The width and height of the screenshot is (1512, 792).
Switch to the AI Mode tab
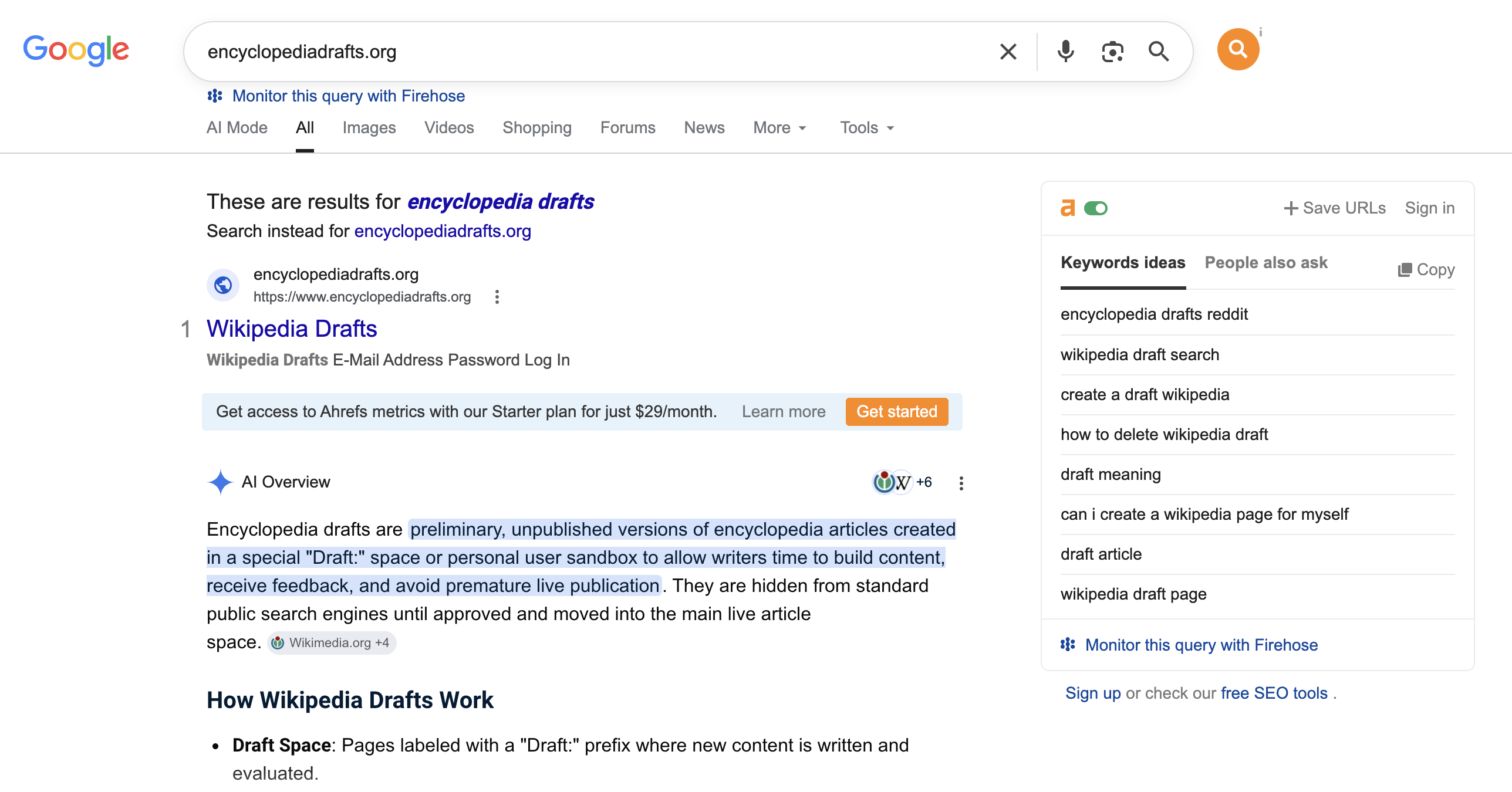coord(237,128)
